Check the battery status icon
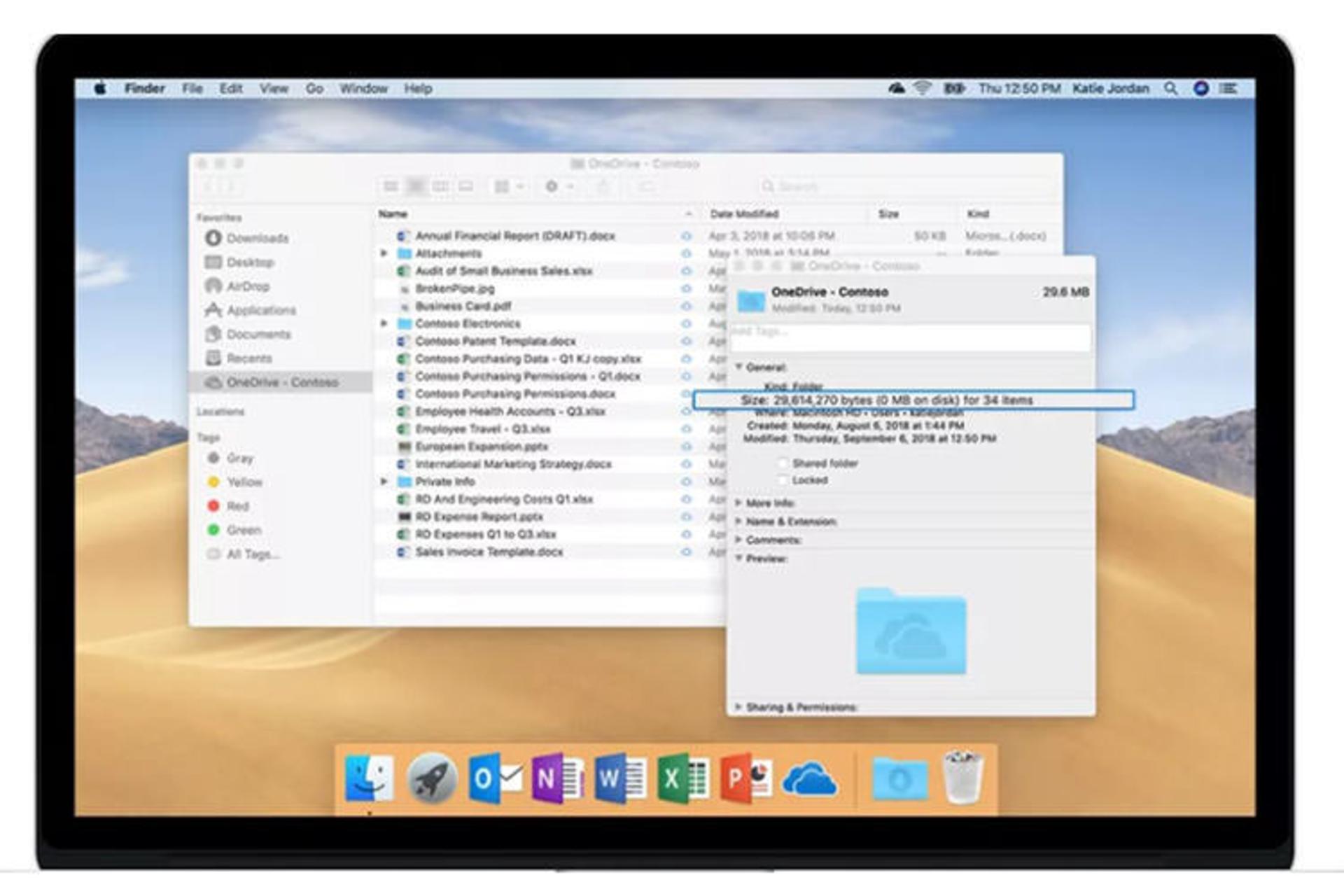 pos(954,88)
